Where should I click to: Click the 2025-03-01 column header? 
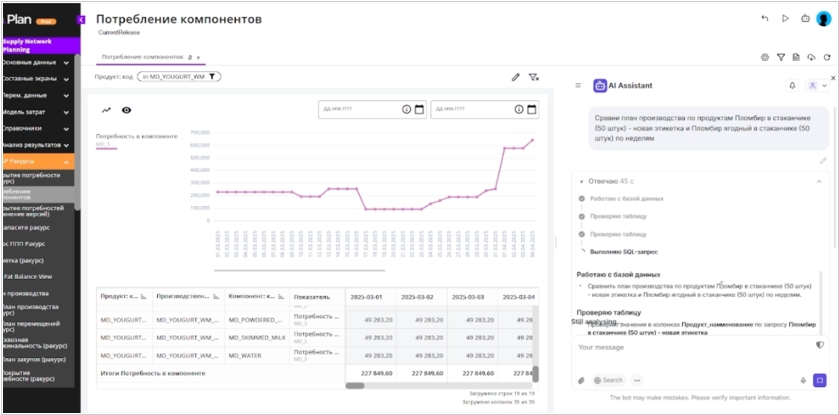coord(371,296)
